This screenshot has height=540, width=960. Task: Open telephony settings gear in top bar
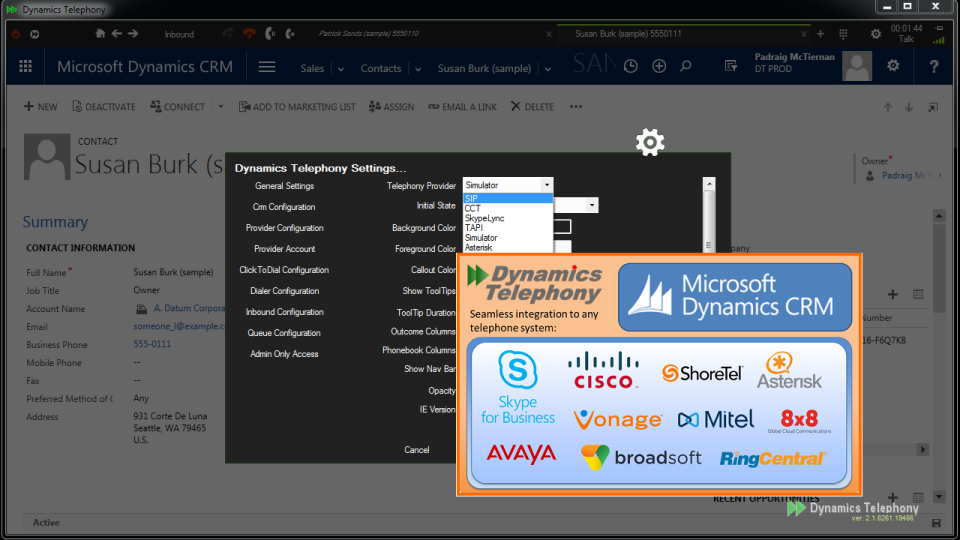[x=876, y=34]
